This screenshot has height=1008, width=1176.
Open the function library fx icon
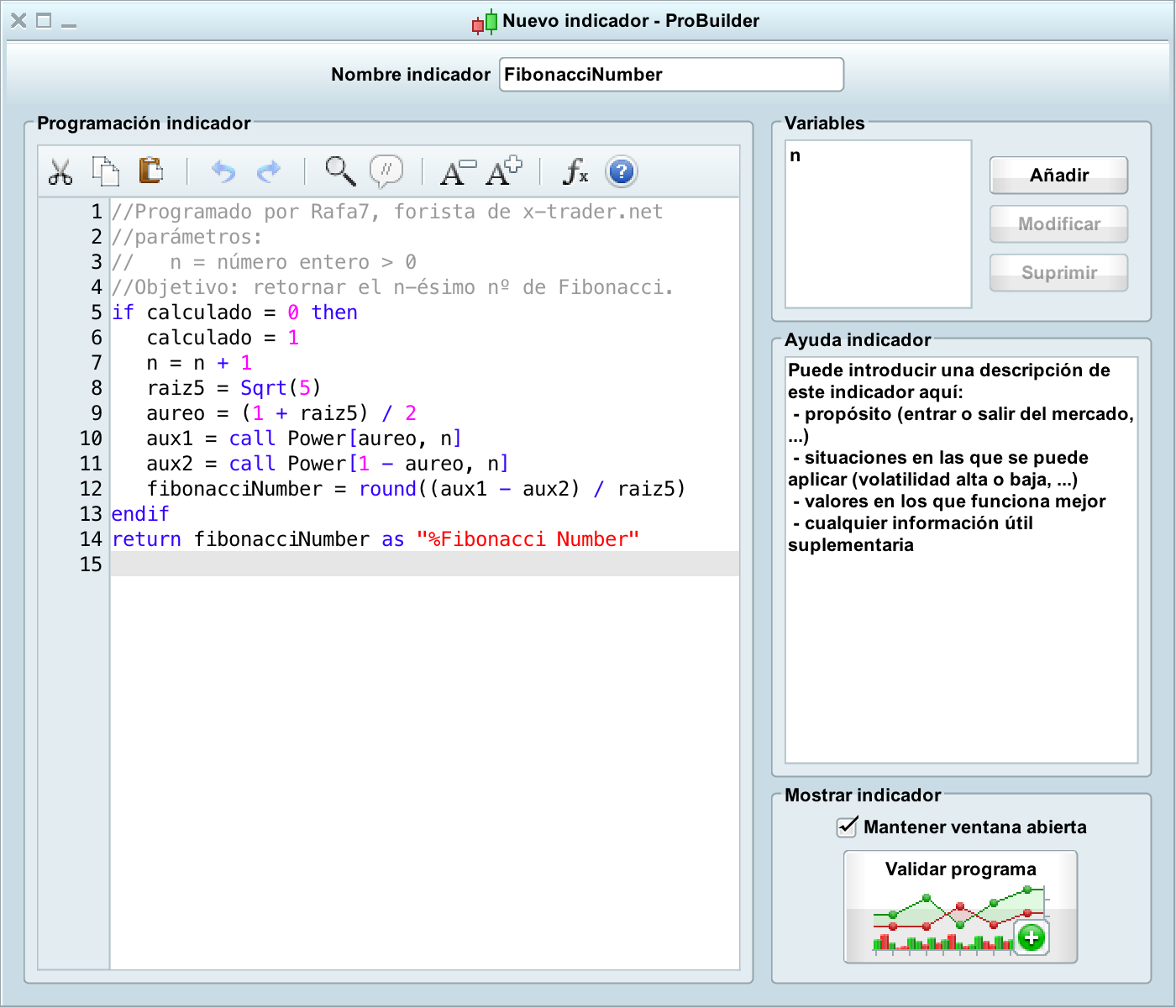(x=575, y=171)
